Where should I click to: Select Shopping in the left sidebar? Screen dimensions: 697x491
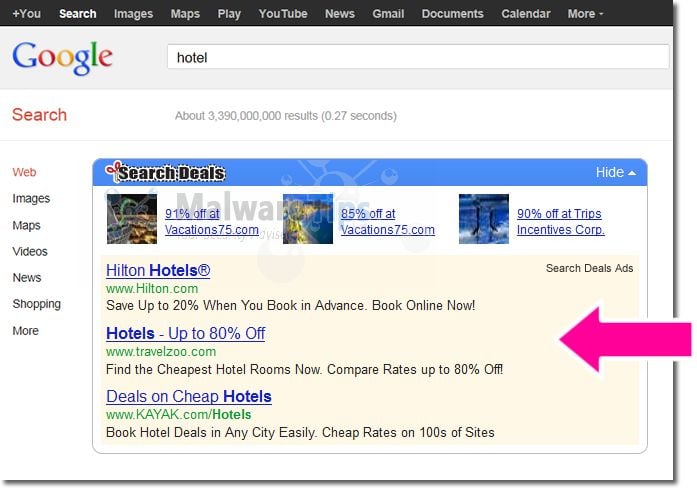pos(36,304)
